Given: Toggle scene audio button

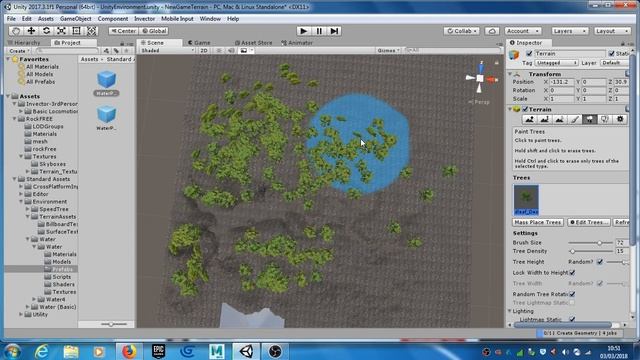Looking at the screenshot, I should pos(231,51).
